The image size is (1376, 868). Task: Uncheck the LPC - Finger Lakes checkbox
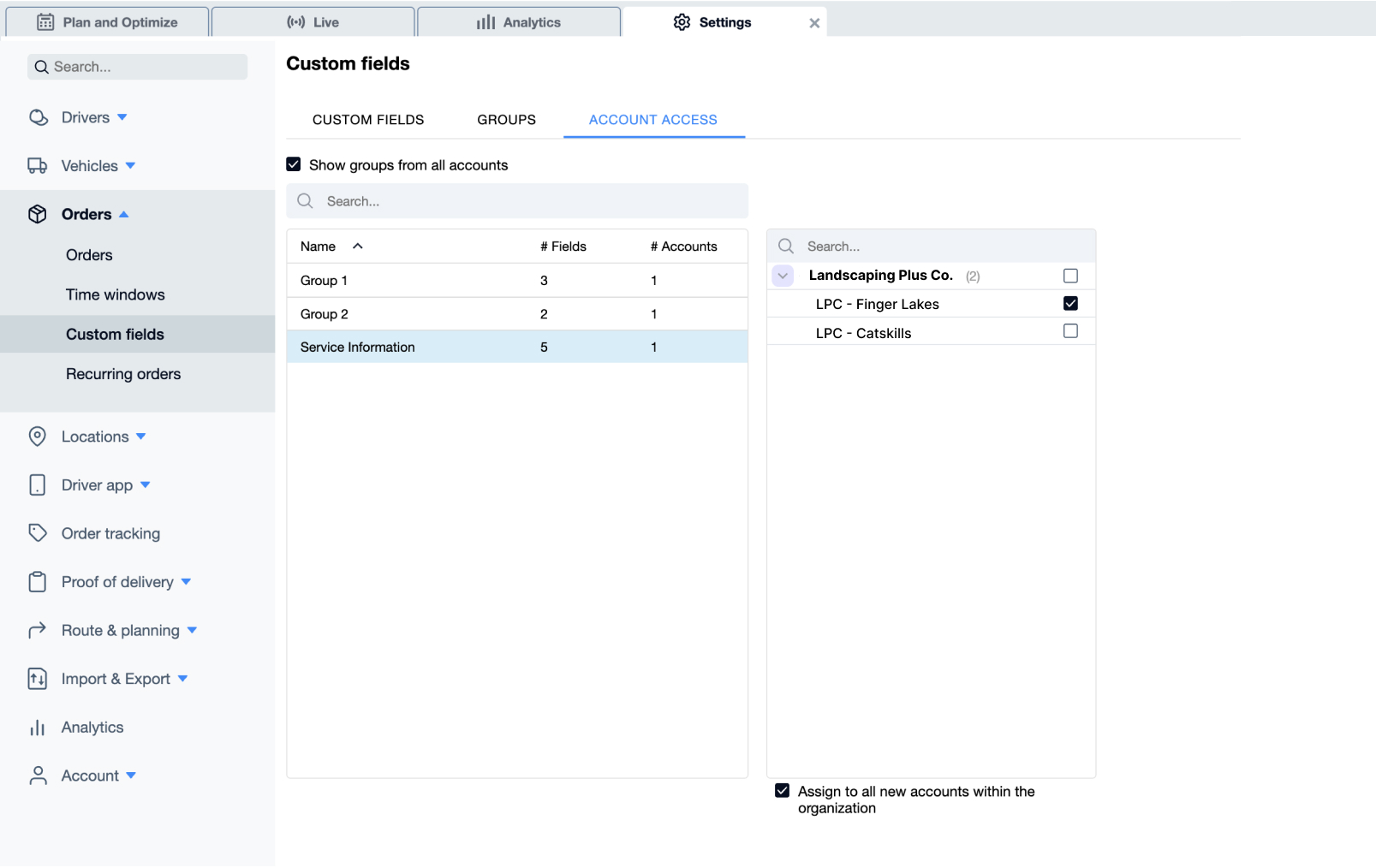[1070, 303]
